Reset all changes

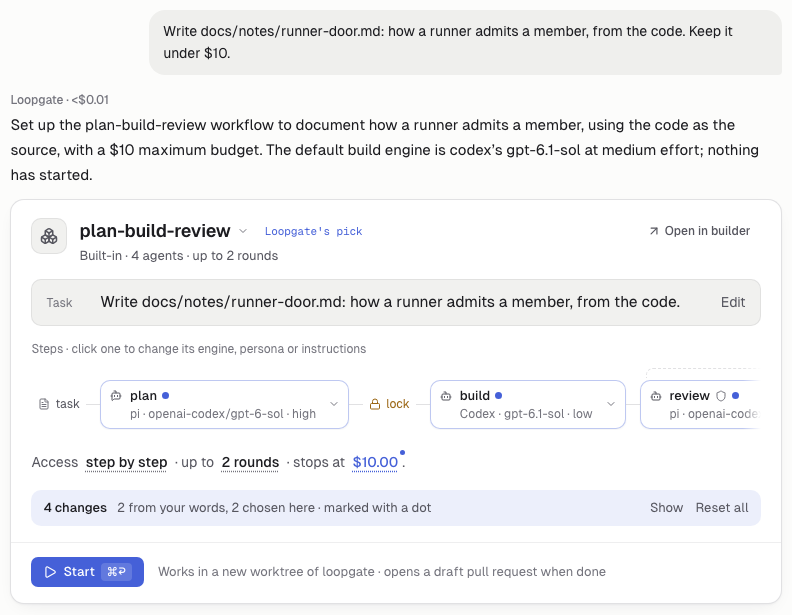click(722, 508)
